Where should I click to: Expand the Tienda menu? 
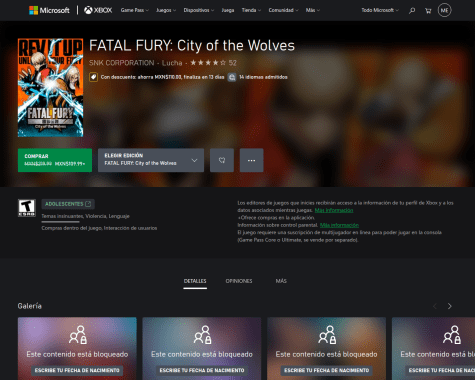pyautogui.click(x=251, y=10)
